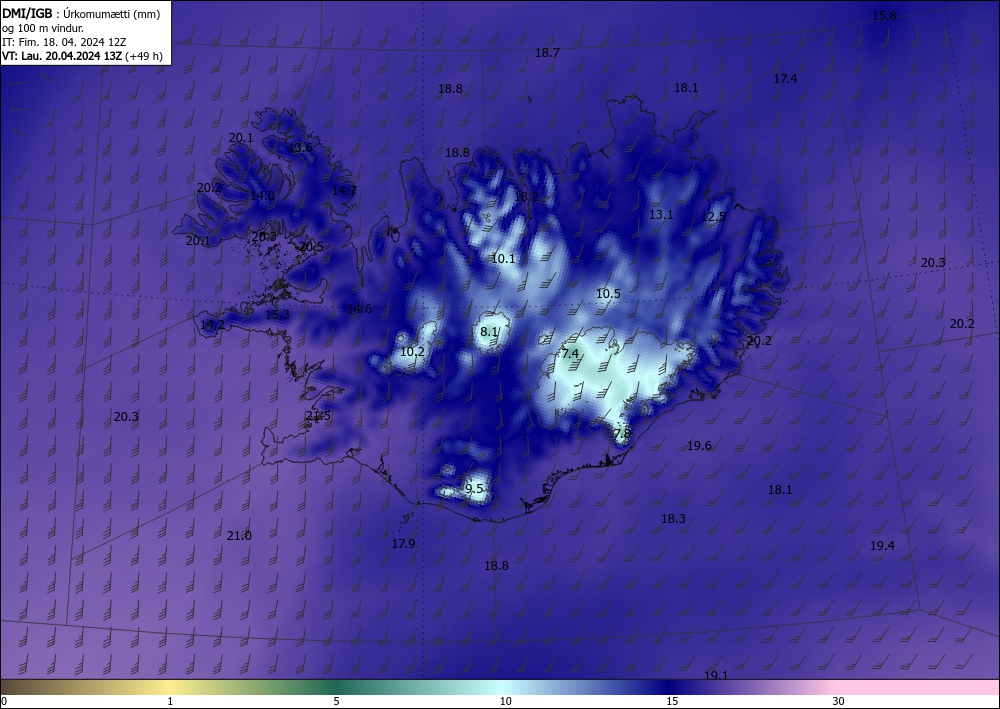Viewport: 1000px width, 709px height.
Task: Click the color scale label '5'
Action: (336, 701)
